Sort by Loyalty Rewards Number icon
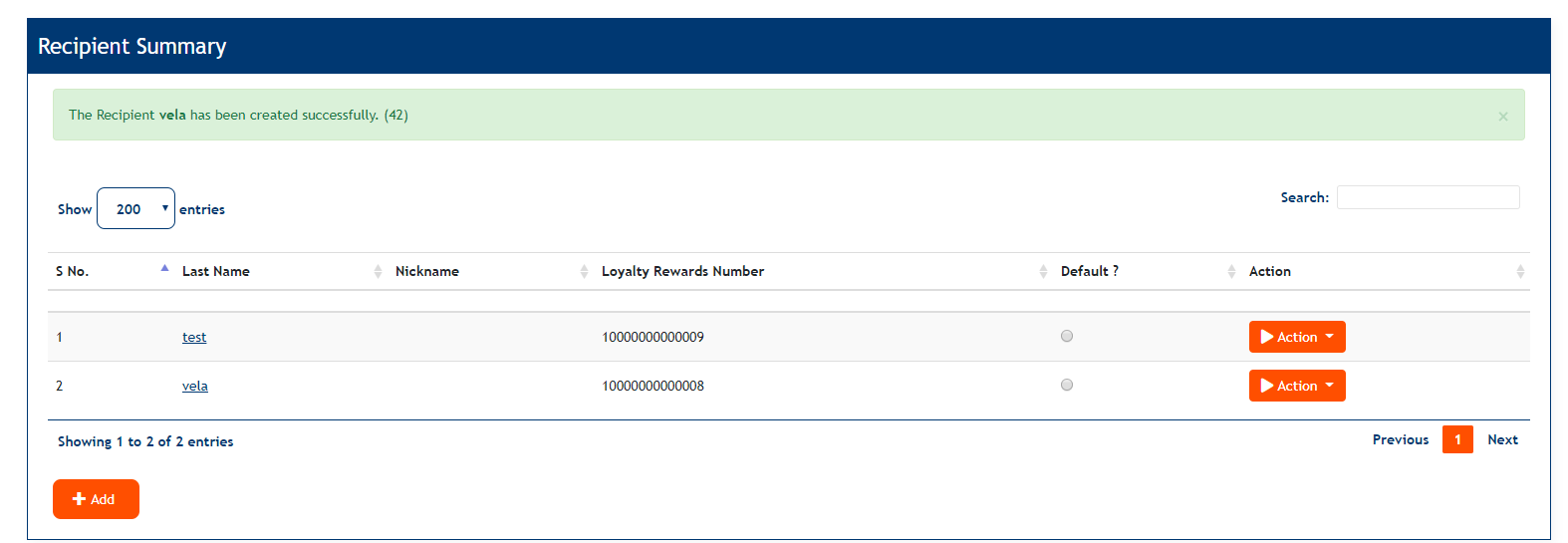Viewport: 1568px width, 543px height. (1043, 271)
